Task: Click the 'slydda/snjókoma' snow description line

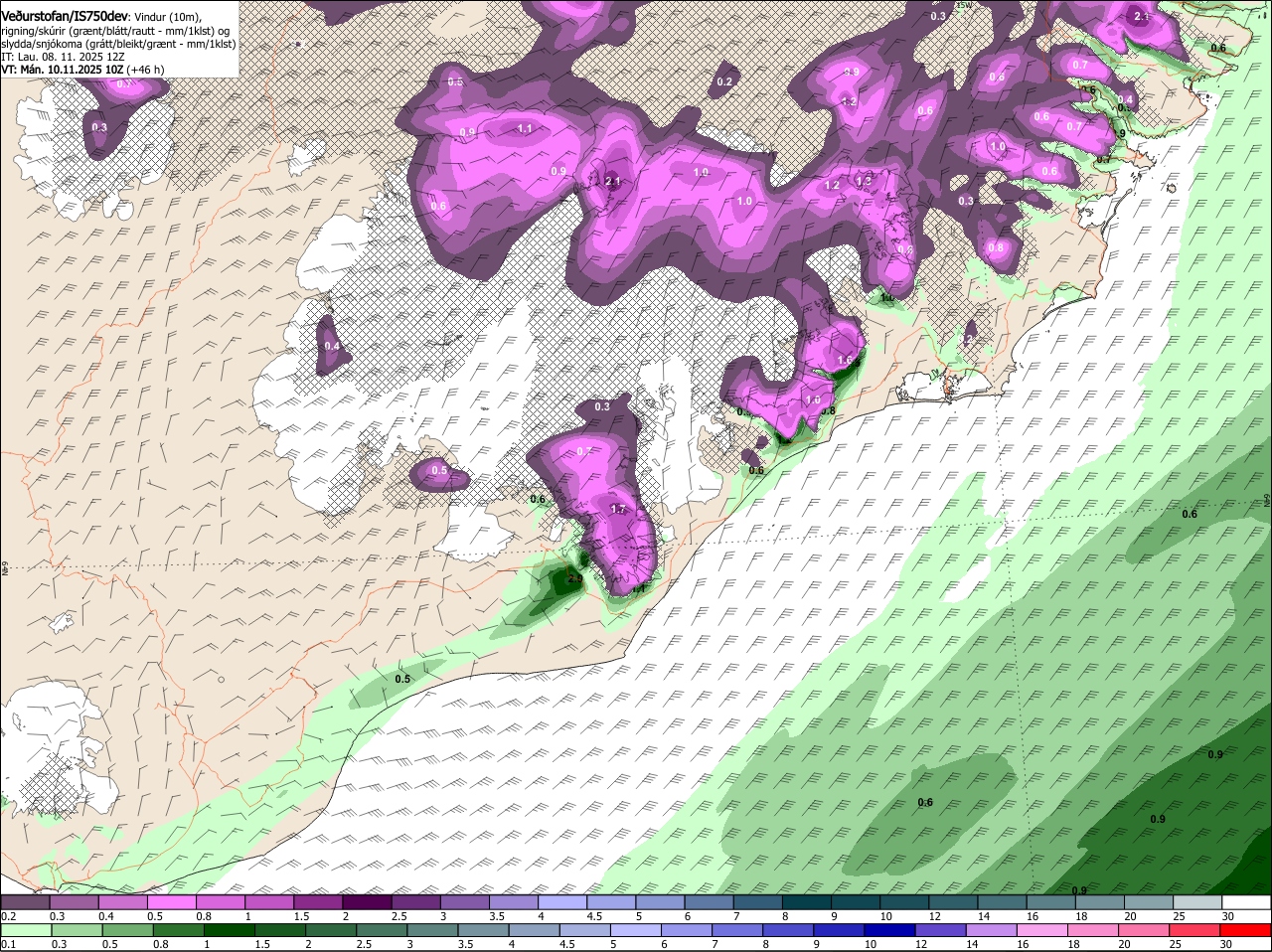Action: 118,44
